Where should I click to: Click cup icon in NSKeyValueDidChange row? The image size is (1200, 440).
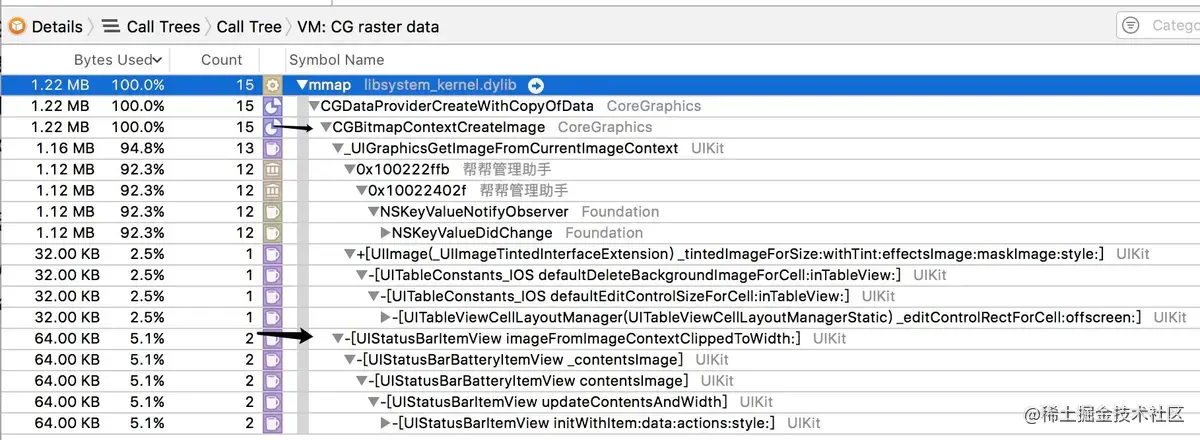272,233
